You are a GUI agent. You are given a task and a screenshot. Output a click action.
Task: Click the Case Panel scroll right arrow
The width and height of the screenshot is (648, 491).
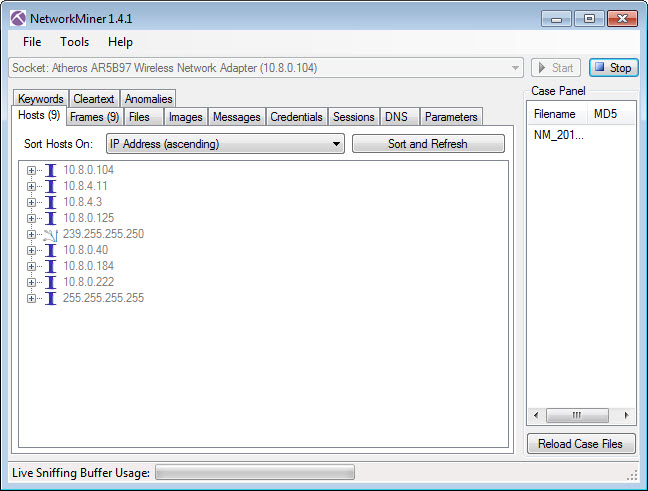point(627,415)
